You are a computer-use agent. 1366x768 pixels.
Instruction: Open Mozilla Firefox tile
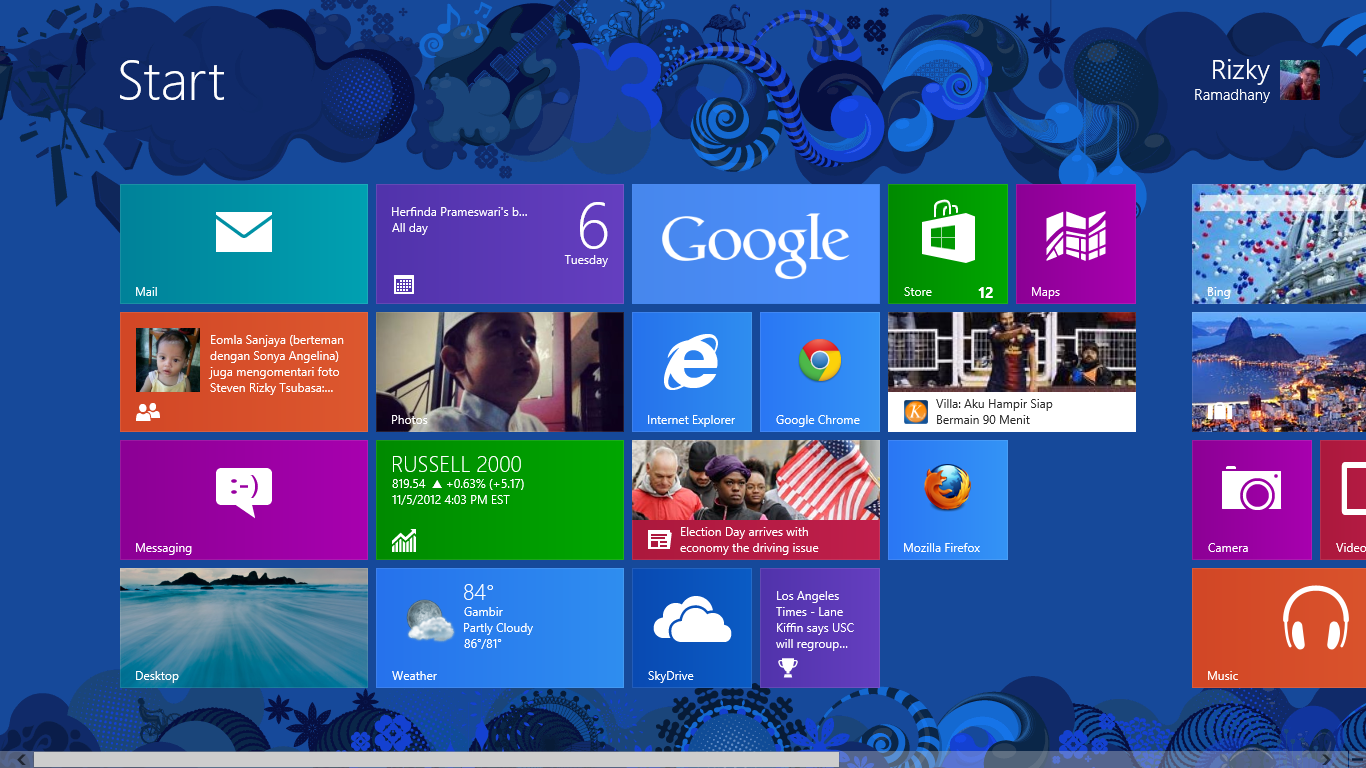pyautogui.click(x=947, y=500)
